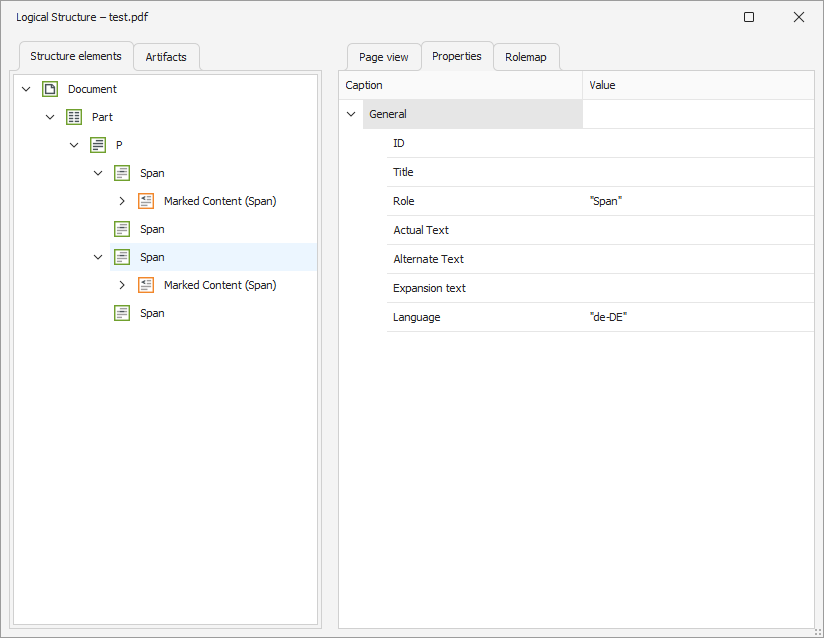
Task: Collapse the Part tree node
Action: point(50,117)
